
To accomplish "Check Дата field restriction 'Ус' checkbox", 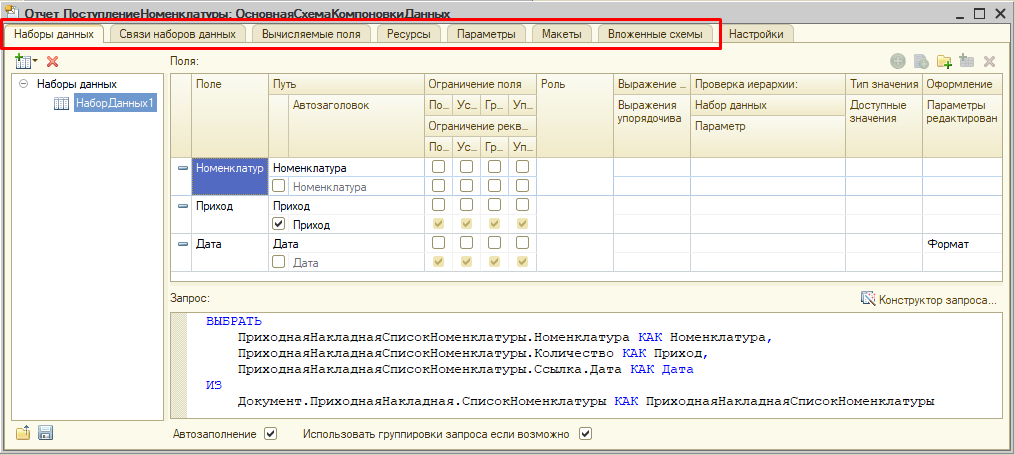I will click(x=466, y=243).
